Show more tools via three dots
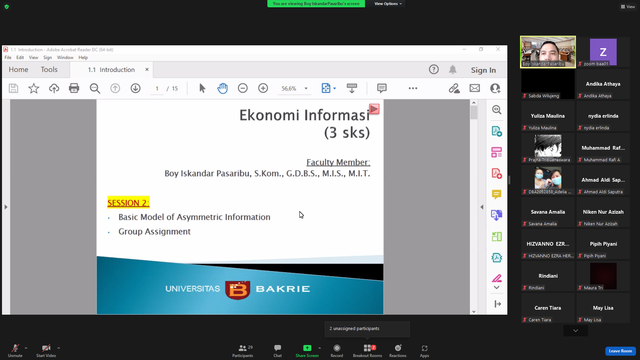Viewport: 640px width, 360px height. (x=413, y=88)
